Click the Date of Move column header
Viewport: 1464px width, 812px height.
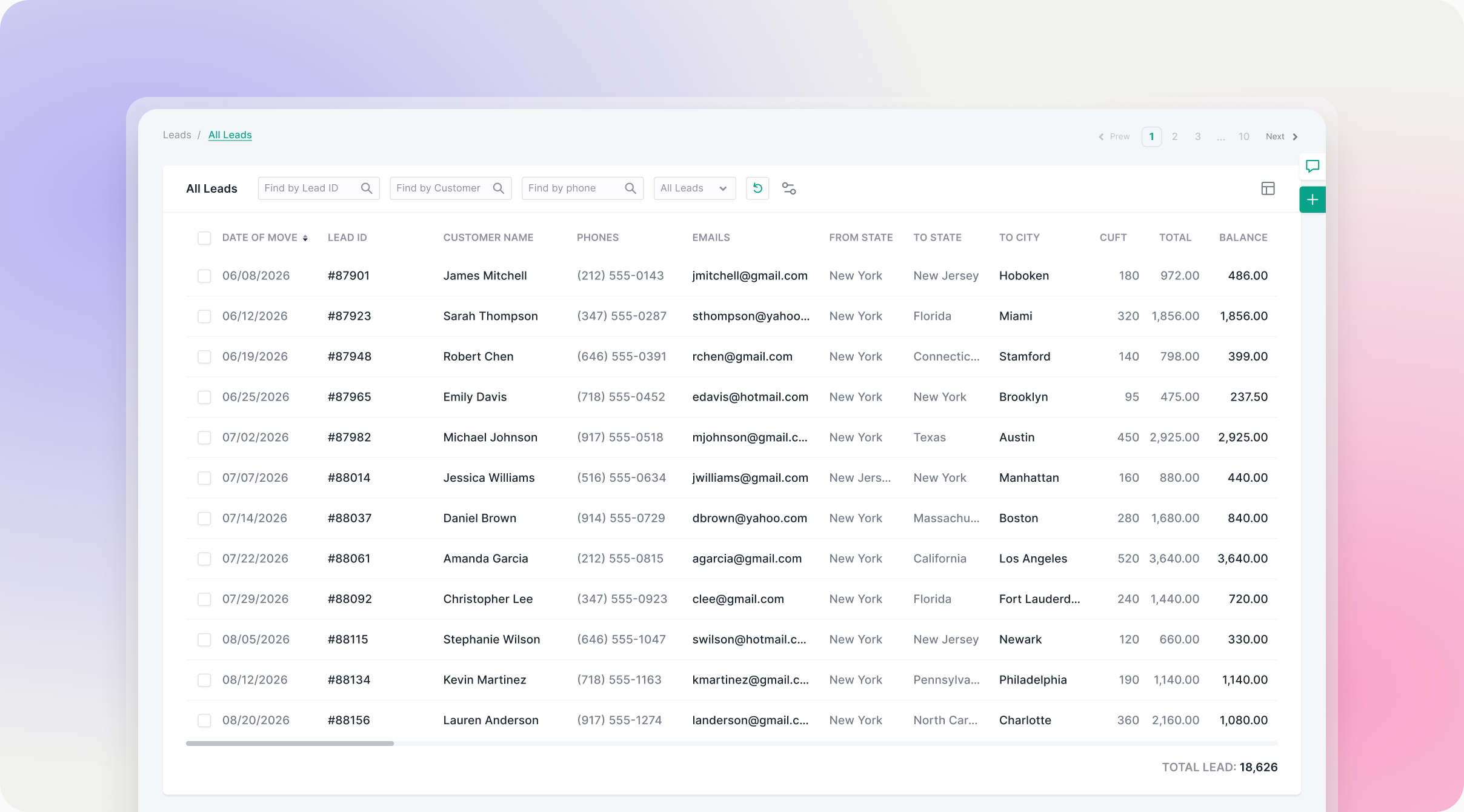point(259,238)
